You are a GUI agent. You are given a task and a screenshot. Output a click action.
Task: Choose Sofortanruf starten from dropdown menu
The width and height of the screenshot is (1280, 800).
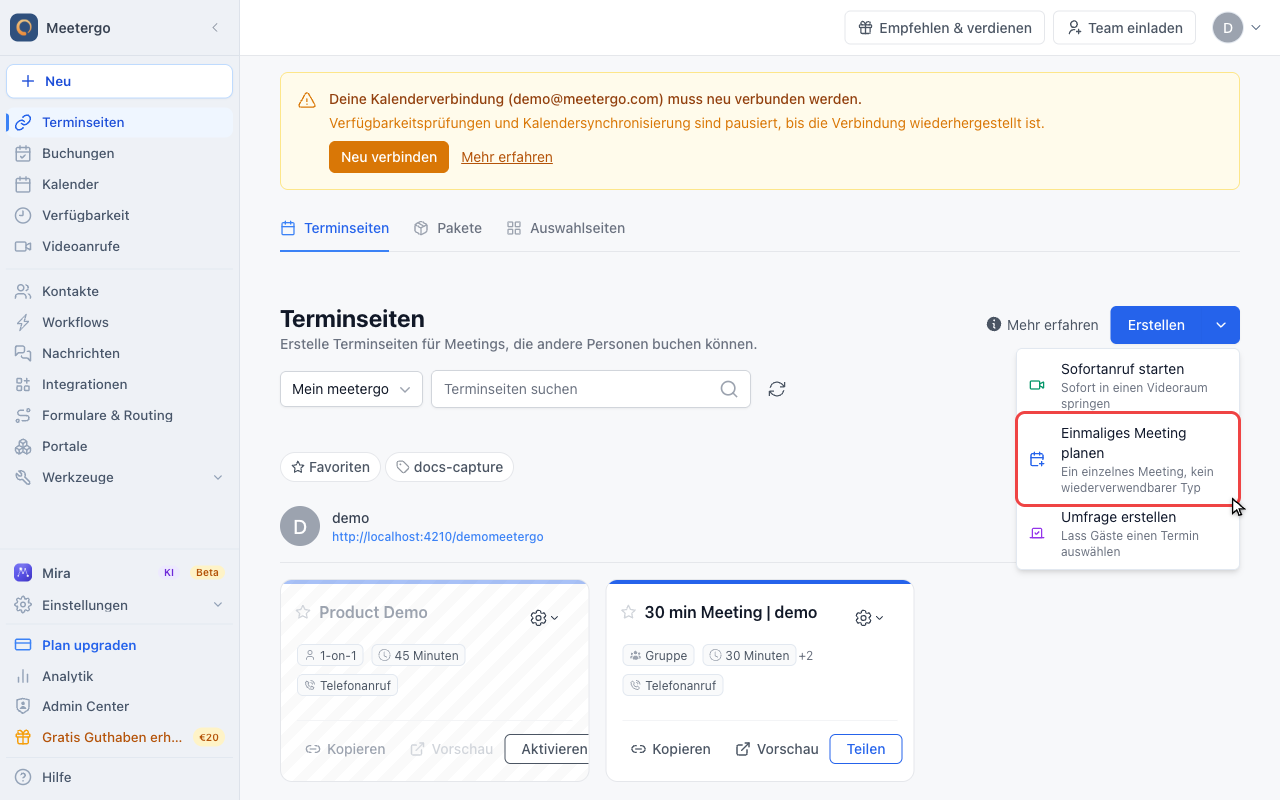click(x=1128, y=385)
